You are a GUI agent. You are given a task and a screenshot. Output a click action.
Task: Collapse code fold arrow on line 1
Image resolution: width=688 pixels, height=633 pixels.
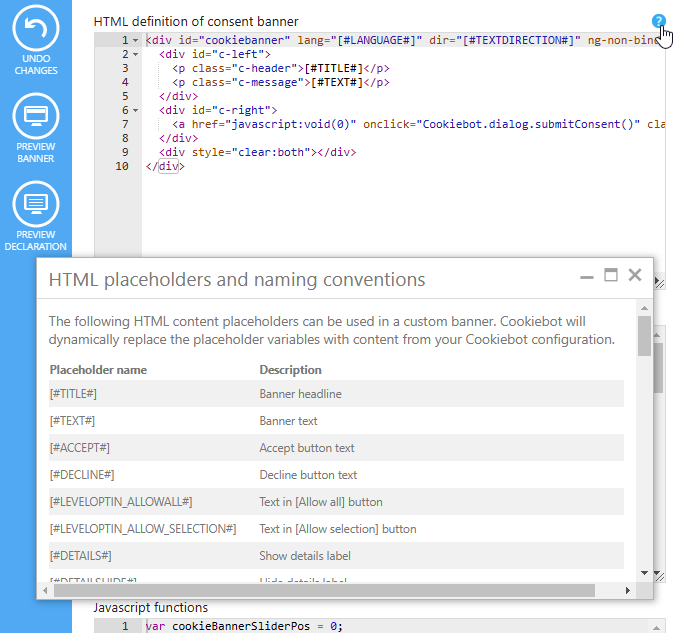click(x=136, y=41)
